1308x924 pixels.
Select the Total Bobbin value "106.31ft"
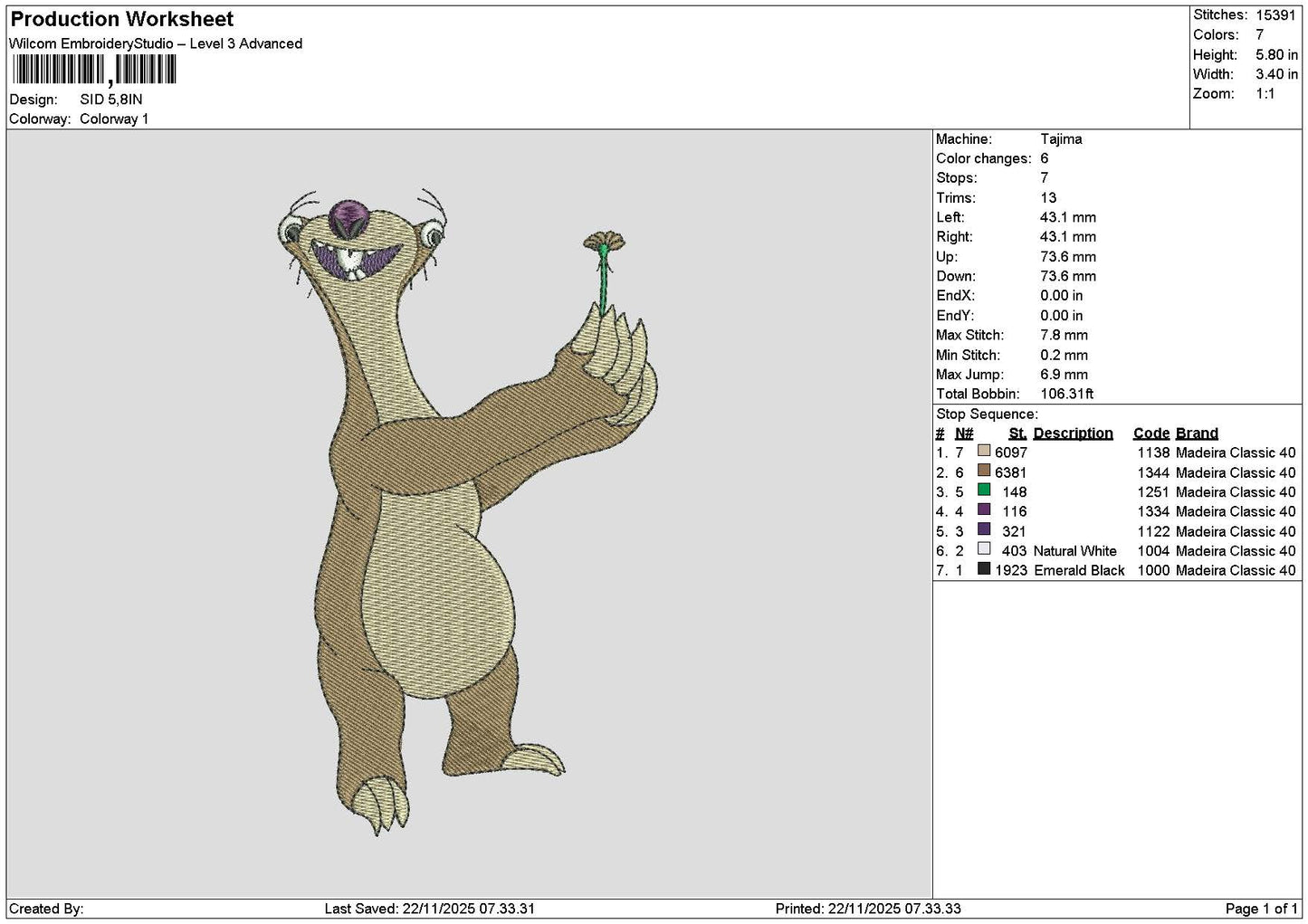[1067, 395]
